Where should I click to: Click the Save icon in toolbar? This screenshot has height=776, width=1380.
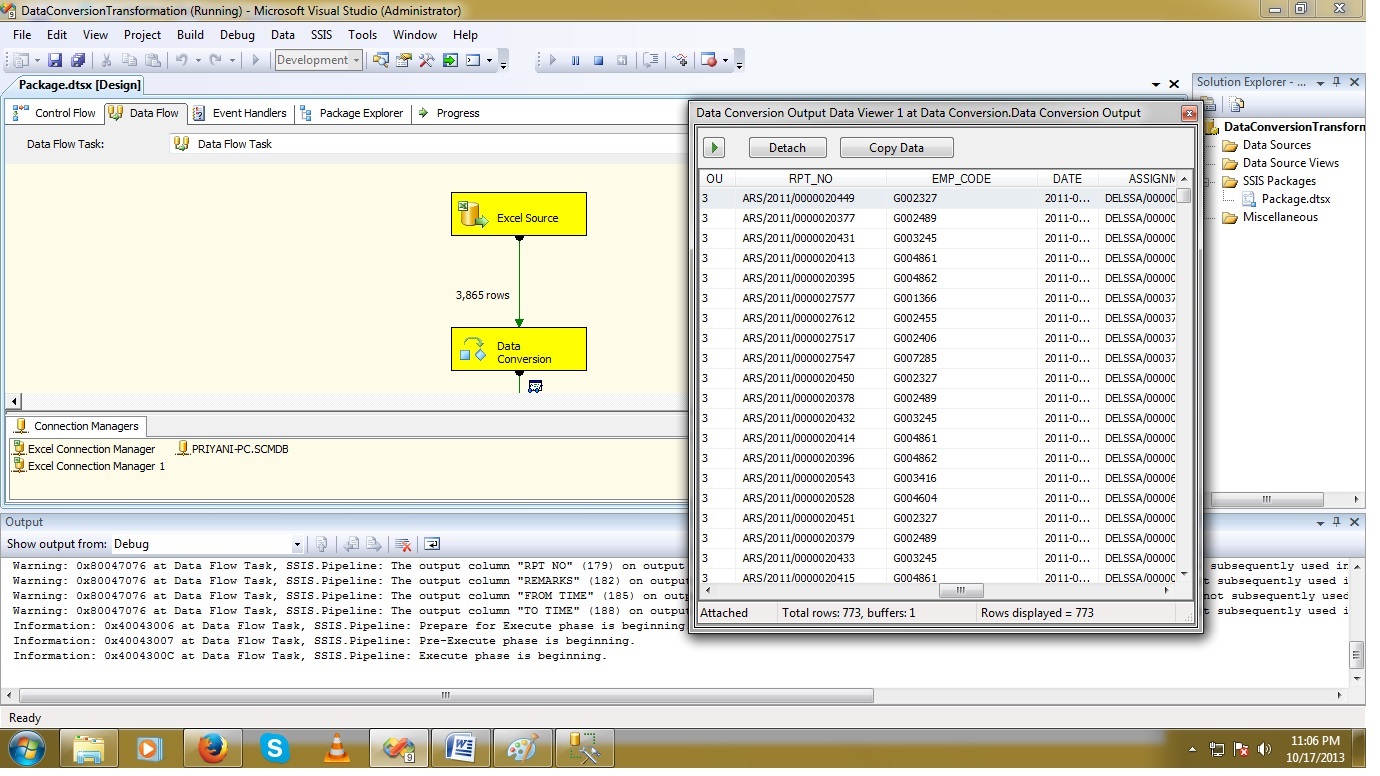pyautogui.click(x=55, y=60)
